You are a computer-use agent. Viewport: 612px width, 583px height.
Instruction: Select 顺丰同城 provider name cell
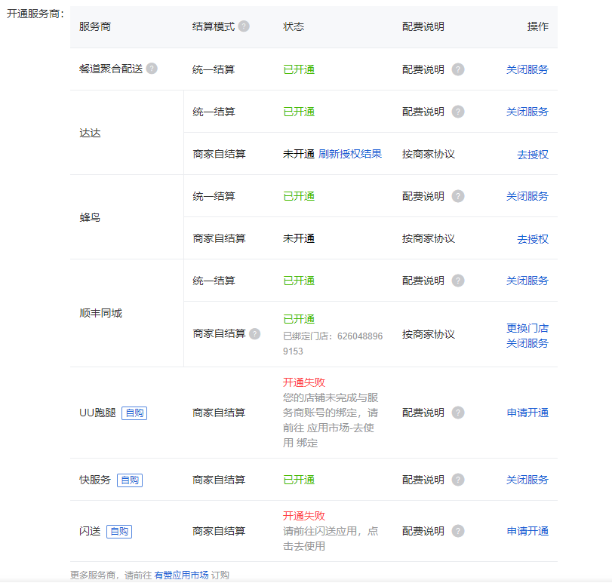click(101, 313)
